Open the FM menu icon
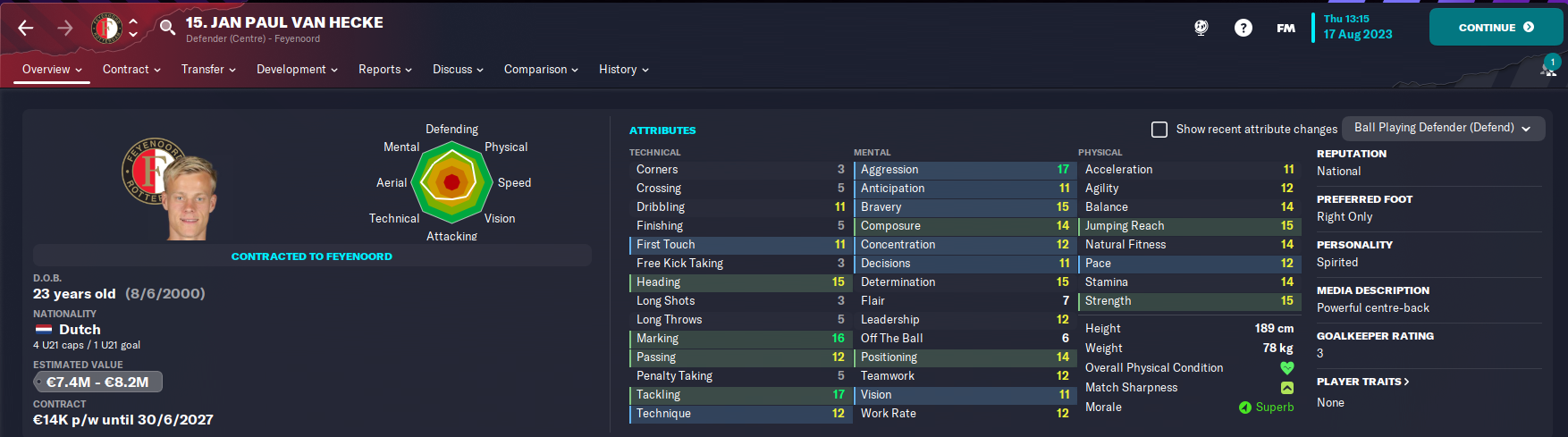The image size is (1568, 437). [1286, 28]
